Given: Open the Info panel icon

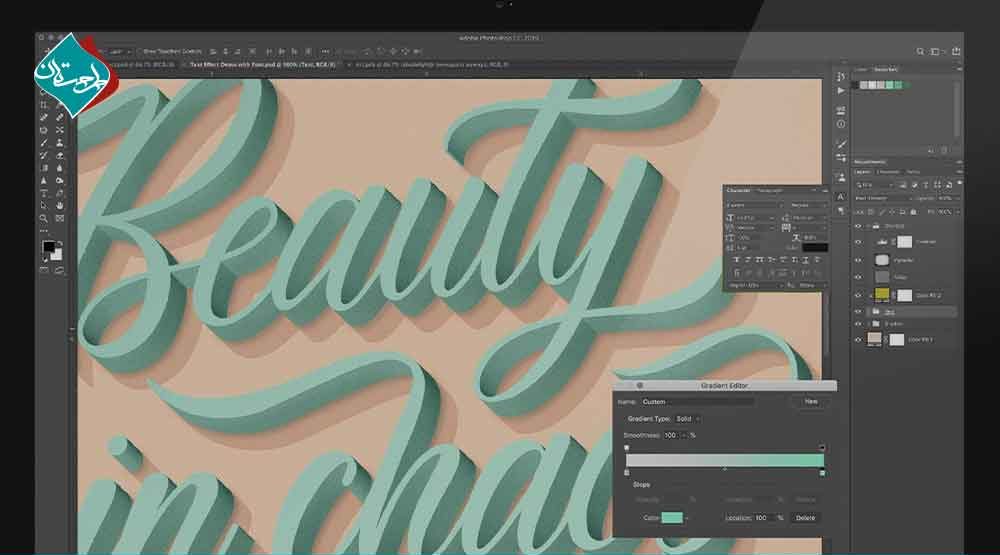Looking at the screenshot, I should (x=841, y=124).
